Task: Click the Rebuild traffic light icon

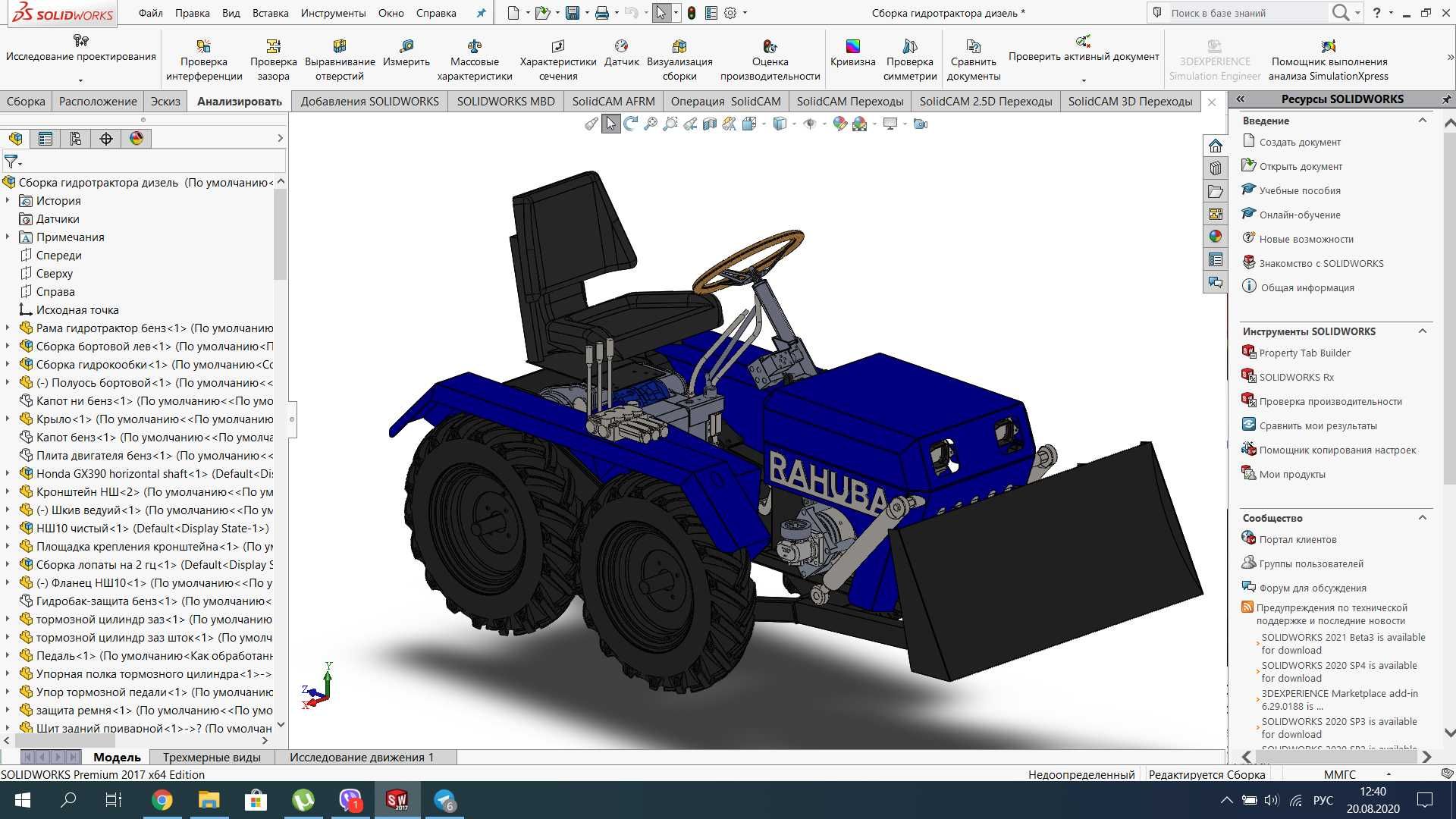Action: [692, 13]
